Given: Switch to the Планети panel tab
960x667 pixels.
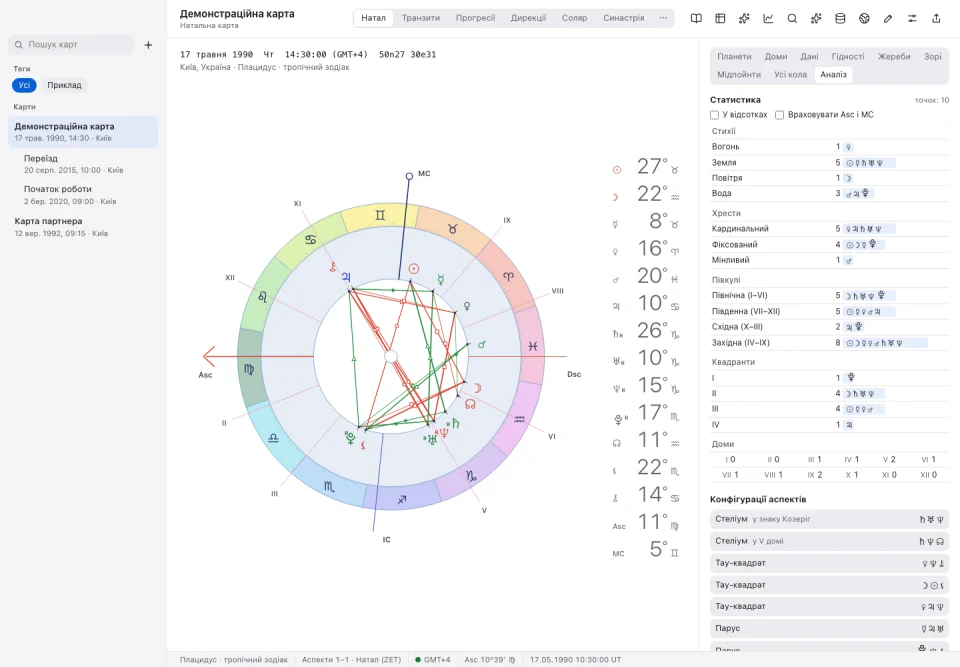Looking at the screenshot, I should tap(734, 56).
